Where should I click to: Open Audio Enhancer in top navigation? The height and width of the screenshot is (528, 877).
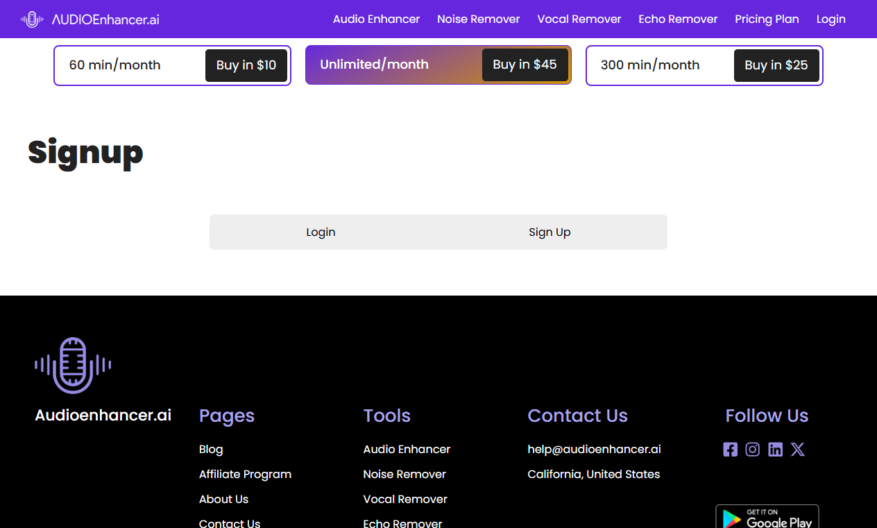point(376,19)
